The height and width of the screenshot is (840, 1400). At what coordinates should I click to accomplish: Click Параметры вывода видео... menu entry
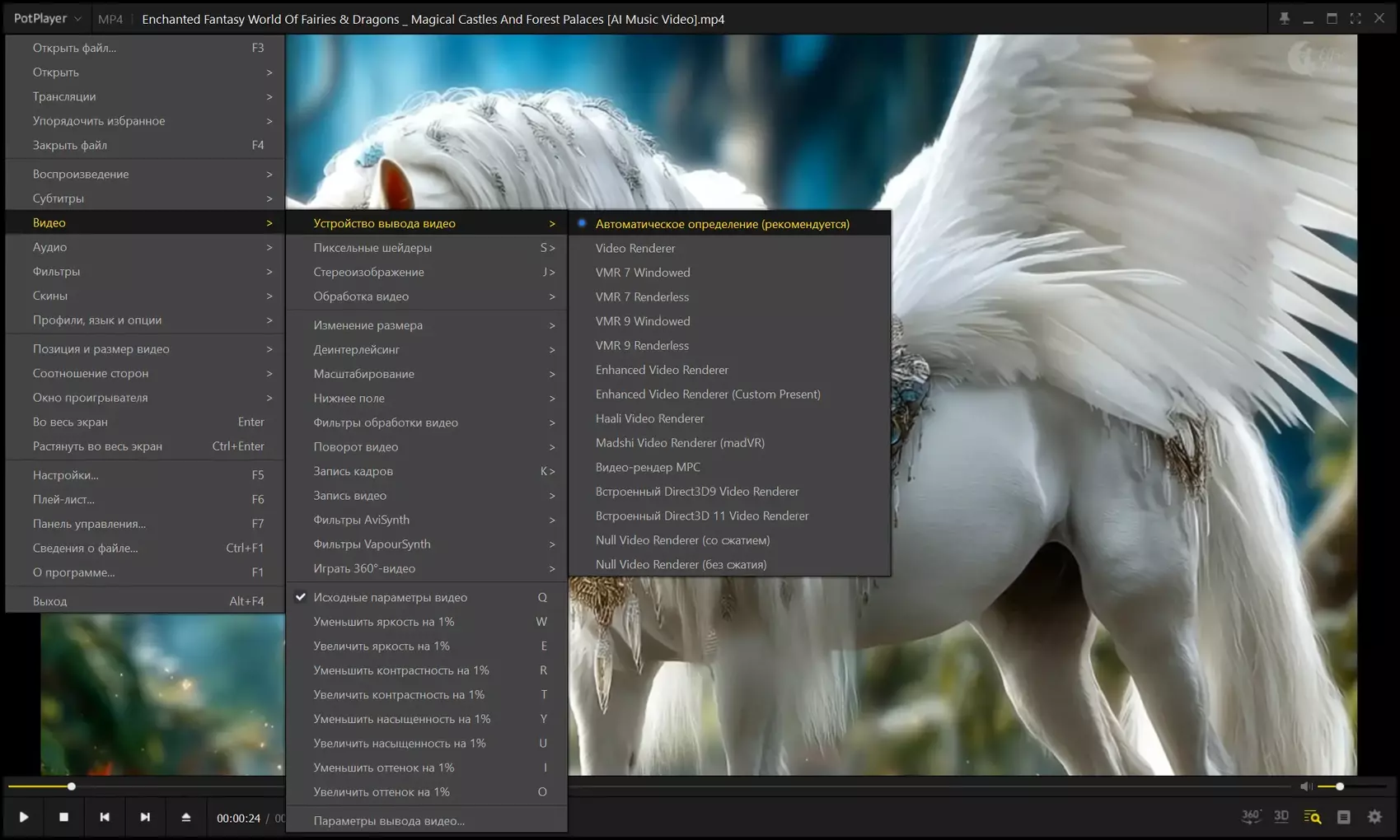tap(389, 821)
